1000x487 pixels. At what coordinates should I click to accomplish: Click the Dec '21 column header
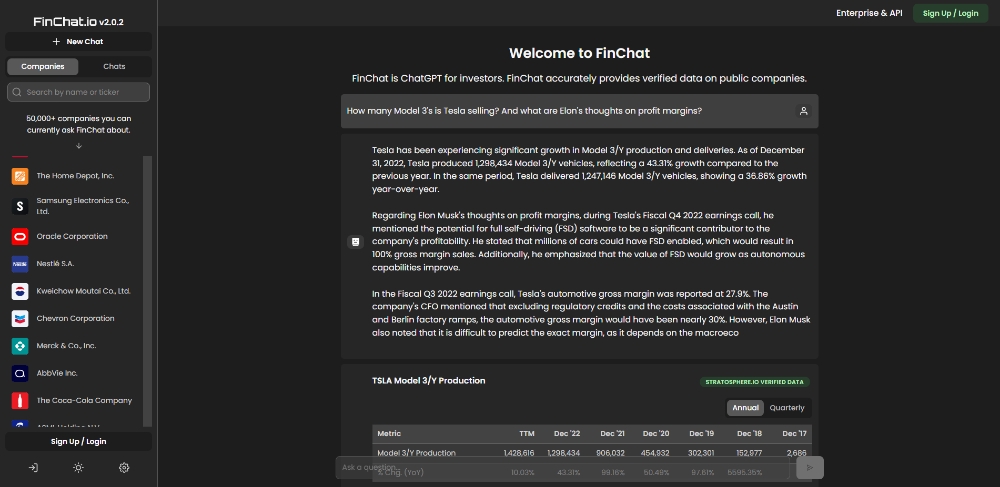(612, 433)
